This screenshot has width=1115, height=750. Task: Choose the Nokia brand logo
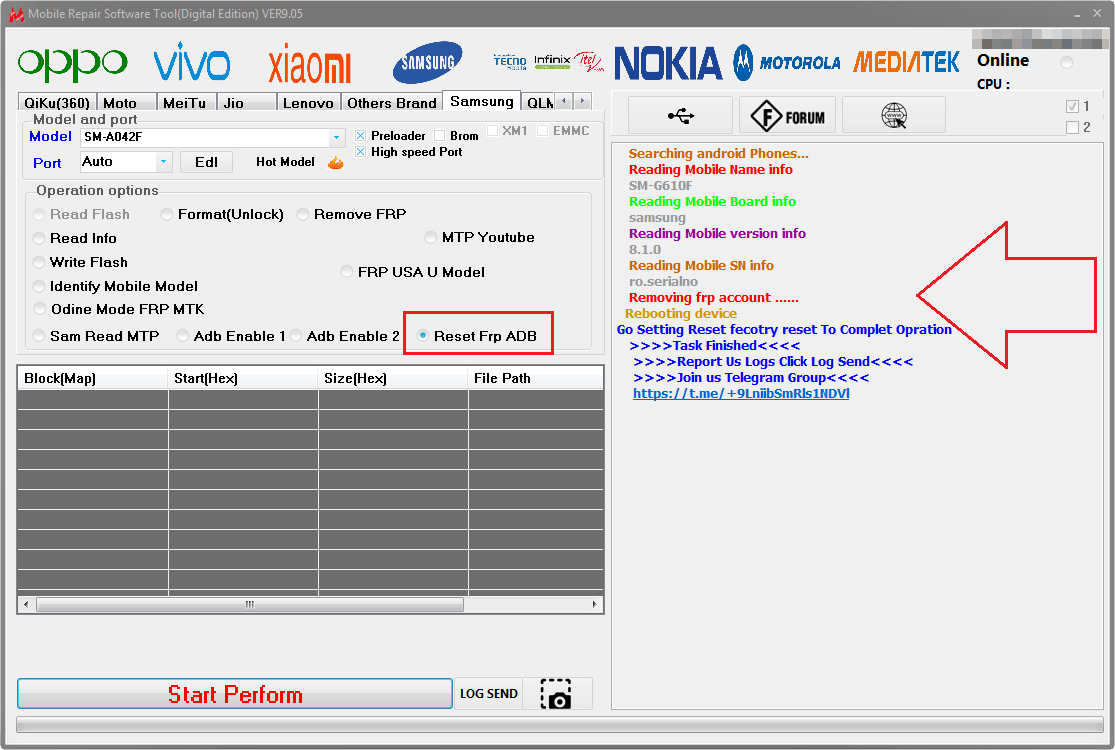[668, 63]
